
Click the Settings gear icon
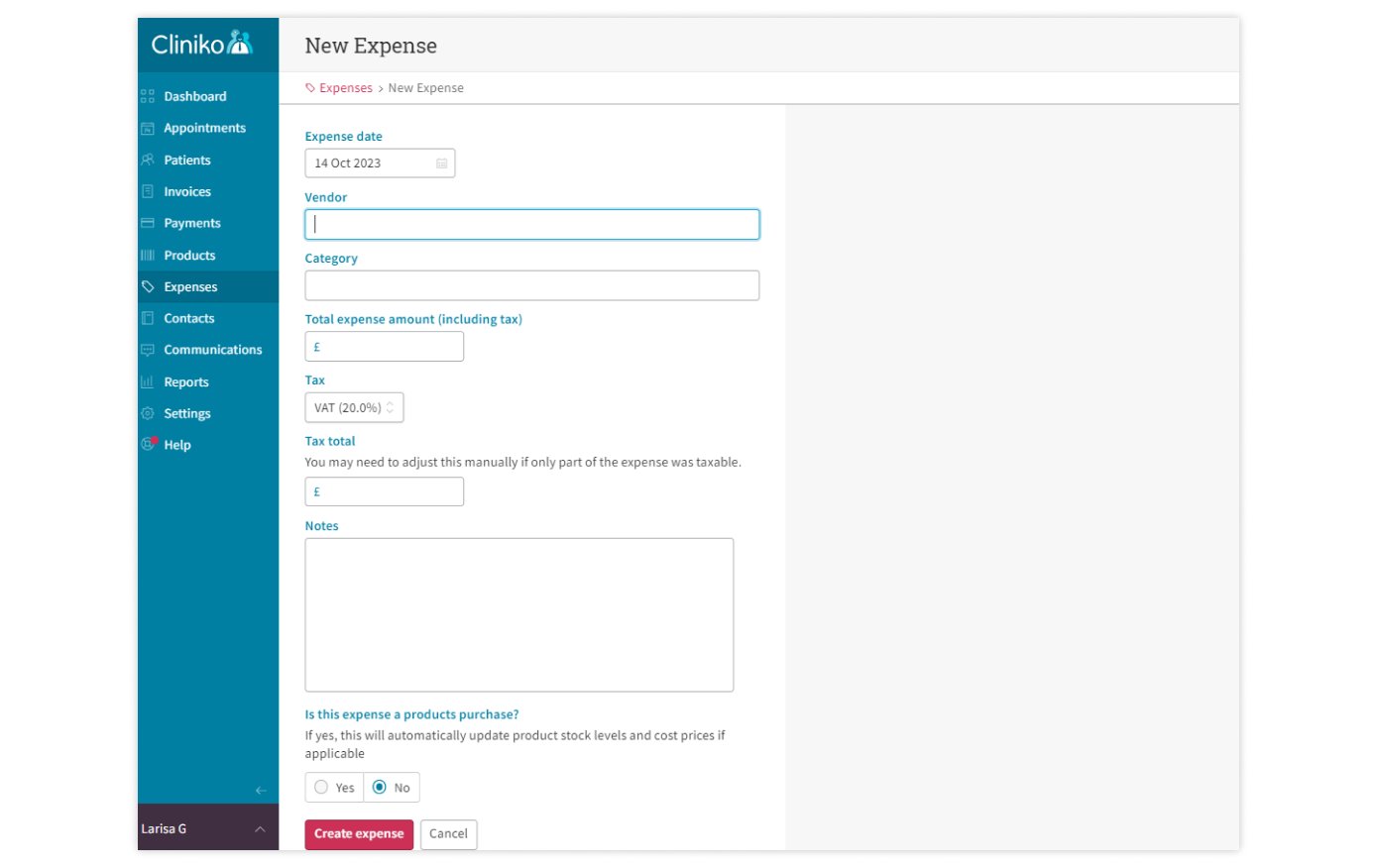(148, 413)
